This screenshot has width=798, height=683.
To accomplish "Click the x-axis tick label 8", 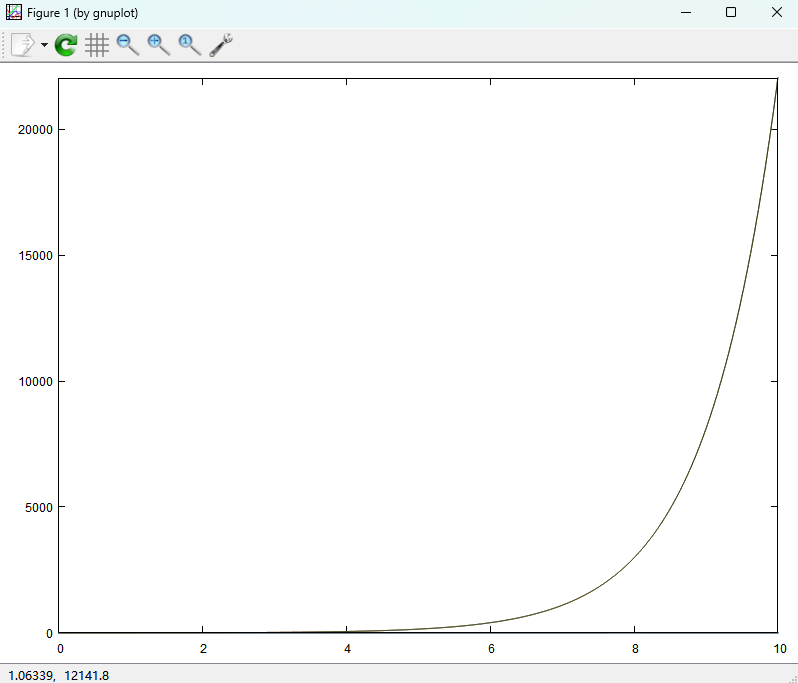I will pos(634,648).
